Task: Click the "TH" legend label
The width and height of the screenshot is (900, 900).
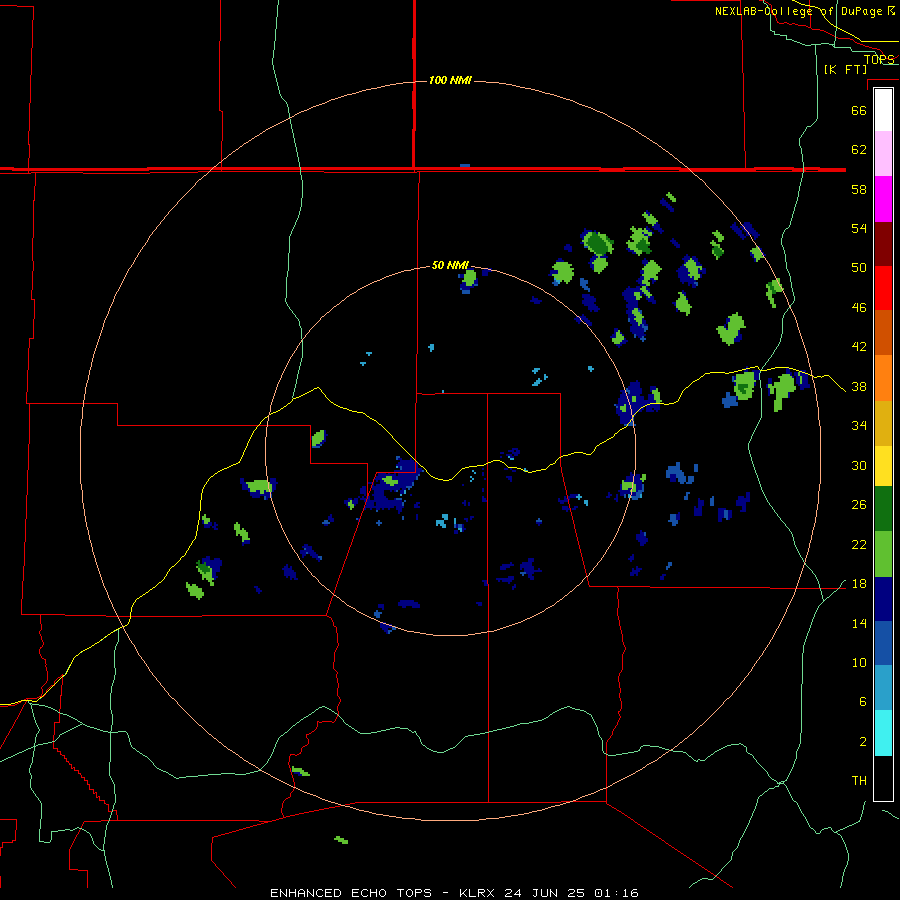Action: pos(859,781)
